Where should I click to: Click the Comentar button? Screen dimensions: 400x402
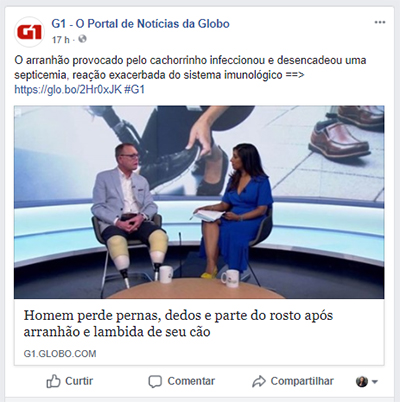[x=182, y=381]
